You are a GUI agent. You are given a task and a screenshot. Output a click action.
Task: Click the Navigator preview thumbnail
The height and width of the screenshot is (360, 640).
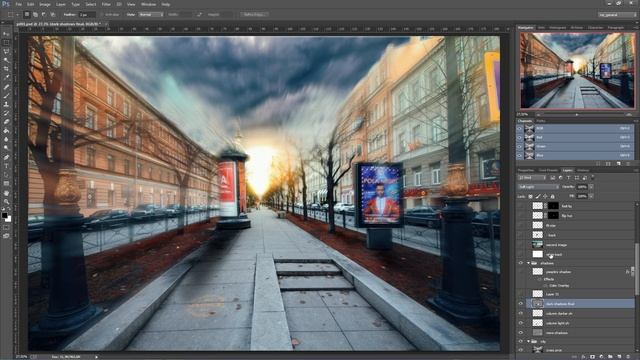click(x=578, y=71)
